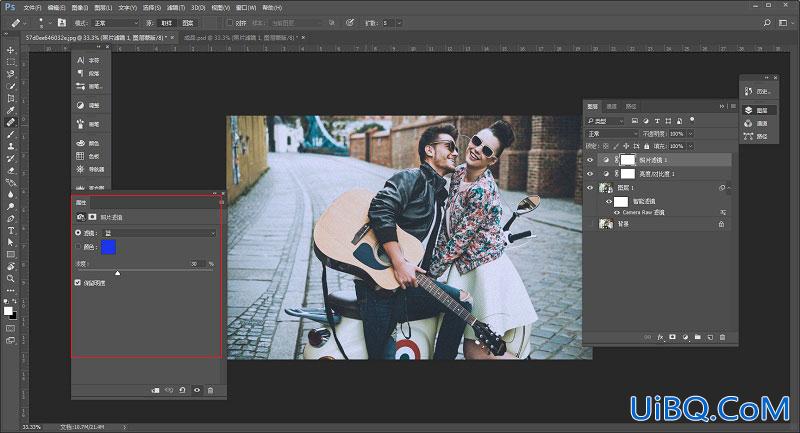Collapse Layer 1 smart filter list arrow
800x433 pixels.
click(x=729, y=188)
